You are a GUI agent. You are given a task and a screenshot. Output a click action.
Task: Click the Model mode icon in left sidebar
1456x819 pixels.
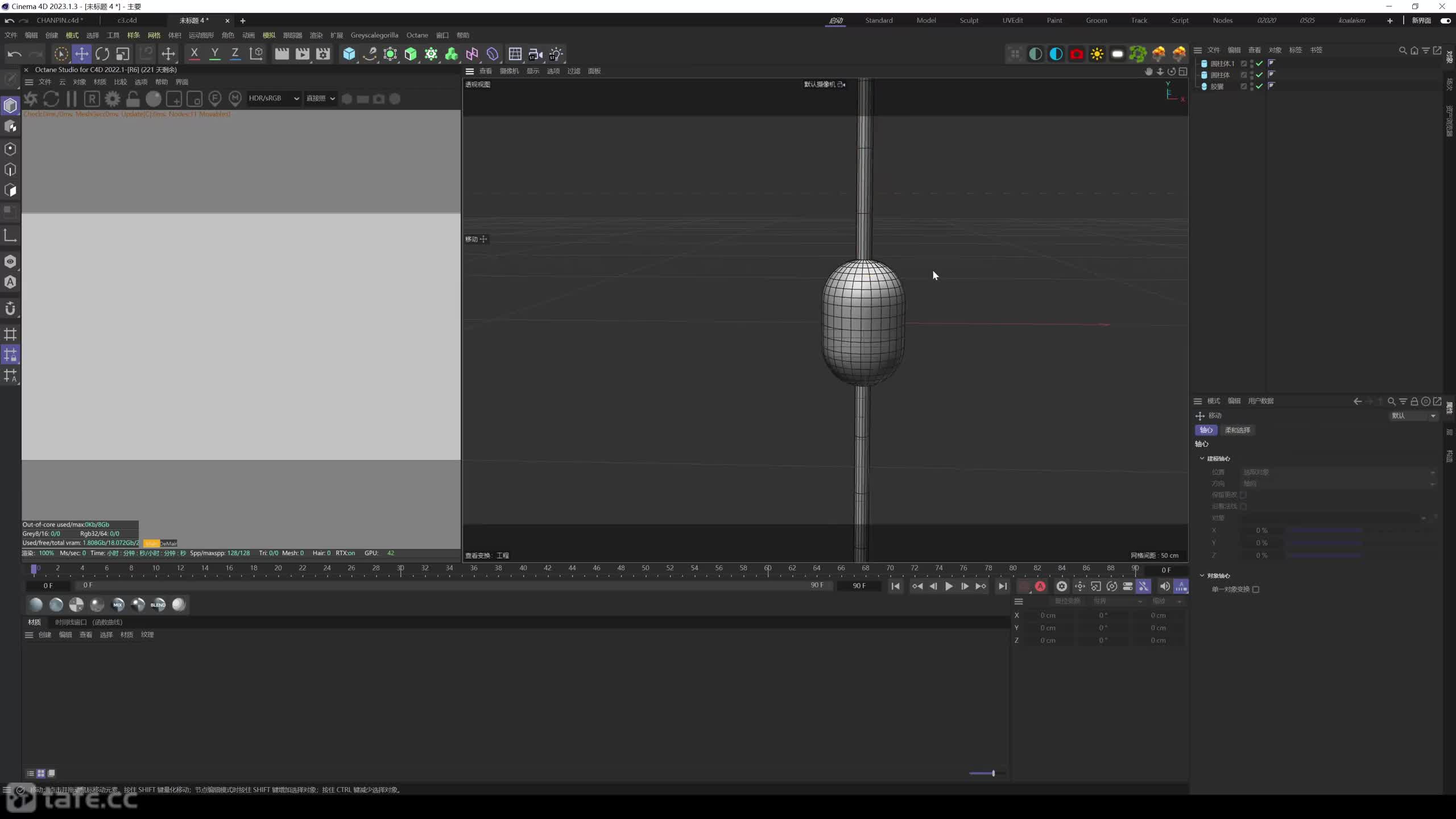10,106
